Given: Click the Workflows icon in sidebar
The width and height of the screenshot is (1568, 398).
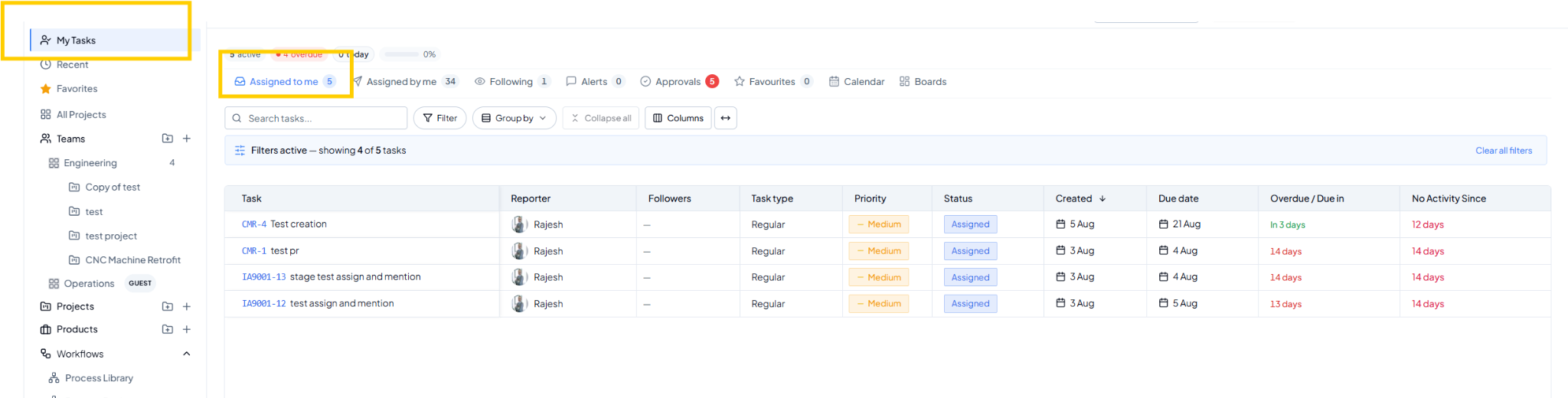Looking at the screenshot, I should pos(46,354).
